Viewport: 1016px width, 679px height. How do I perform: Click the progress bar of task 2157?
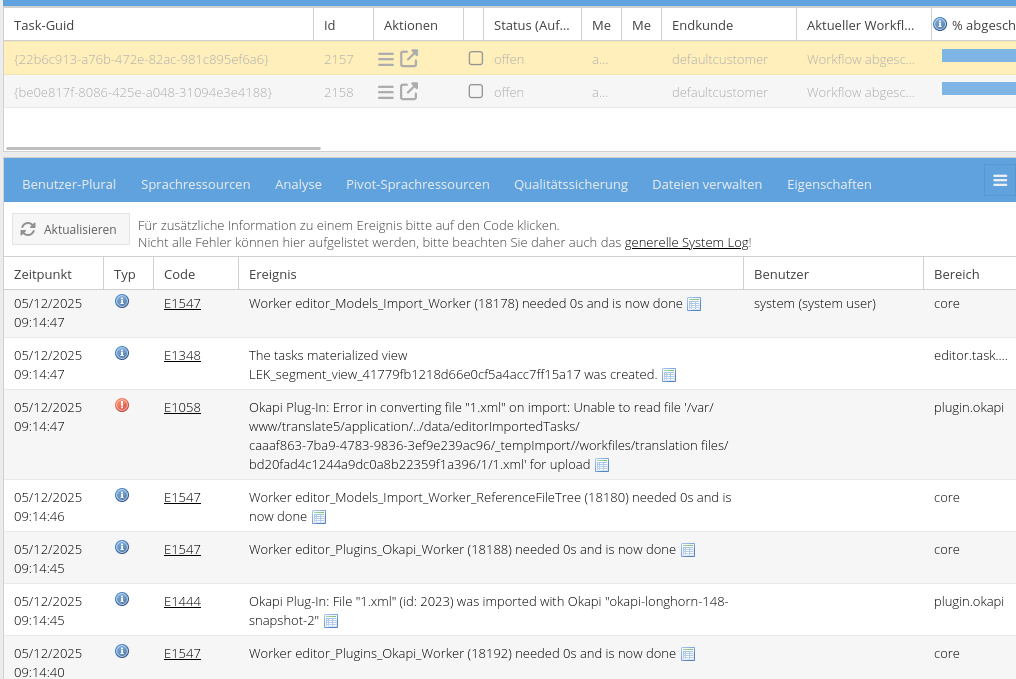tap(978, 56)
